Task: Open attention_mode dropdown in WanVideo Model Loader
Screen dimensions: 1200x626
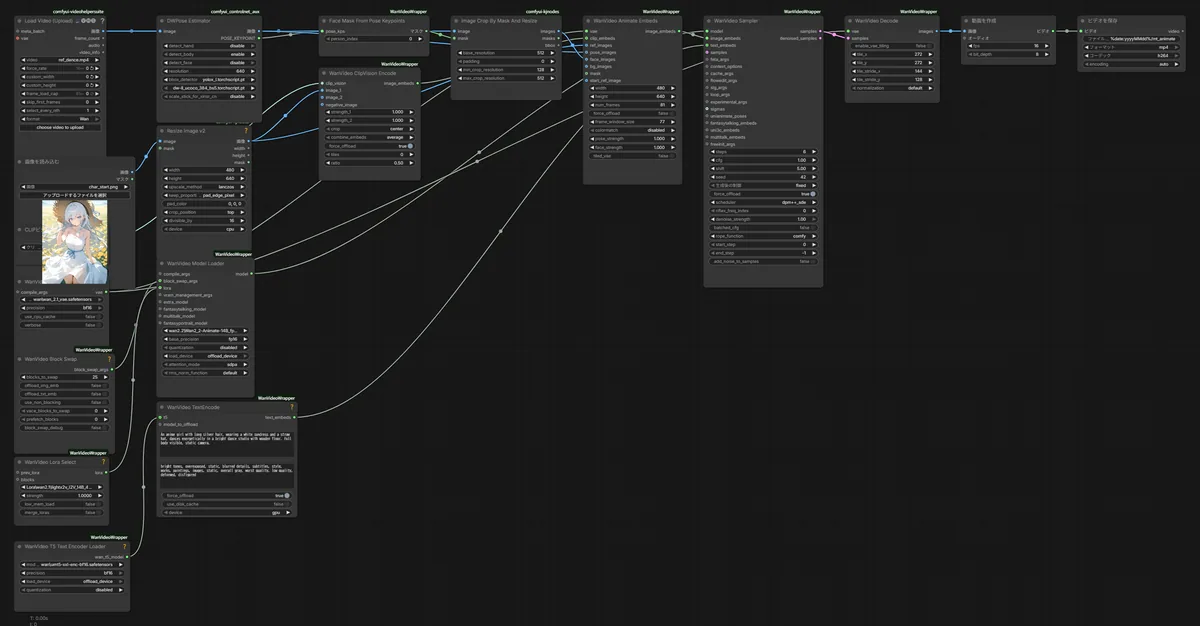Action: [x=205, y=364]
